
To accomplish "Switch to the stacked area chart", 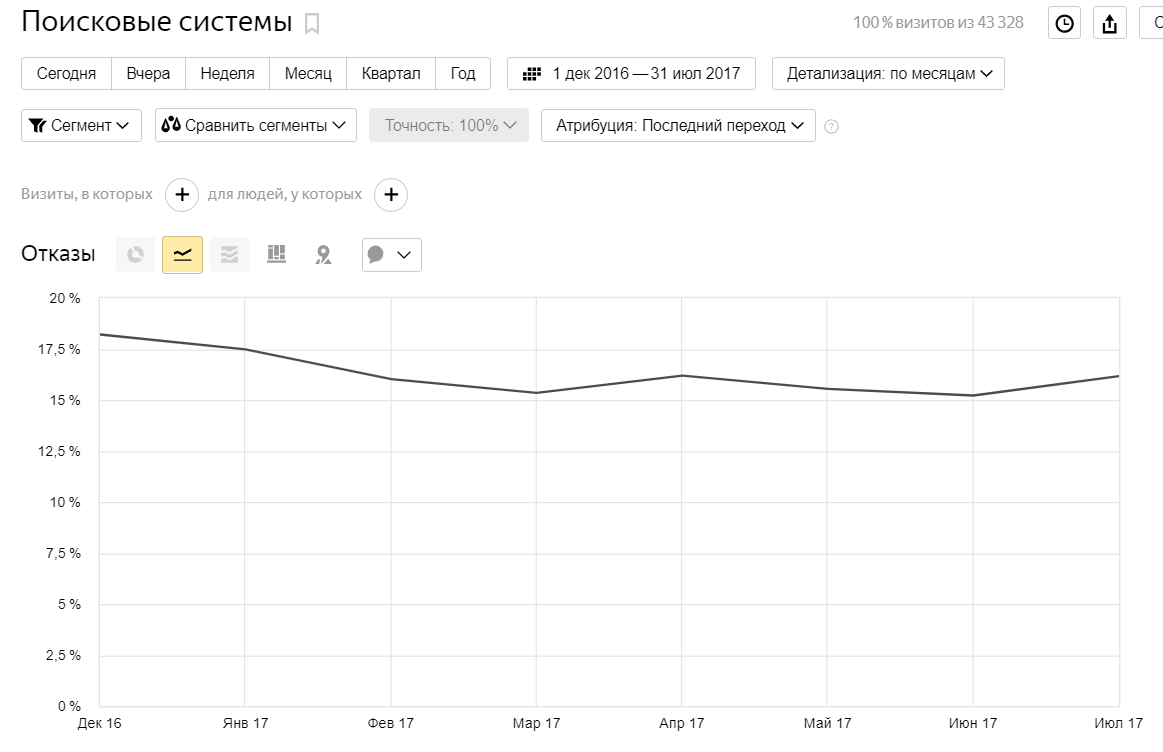I will [229, 255].
